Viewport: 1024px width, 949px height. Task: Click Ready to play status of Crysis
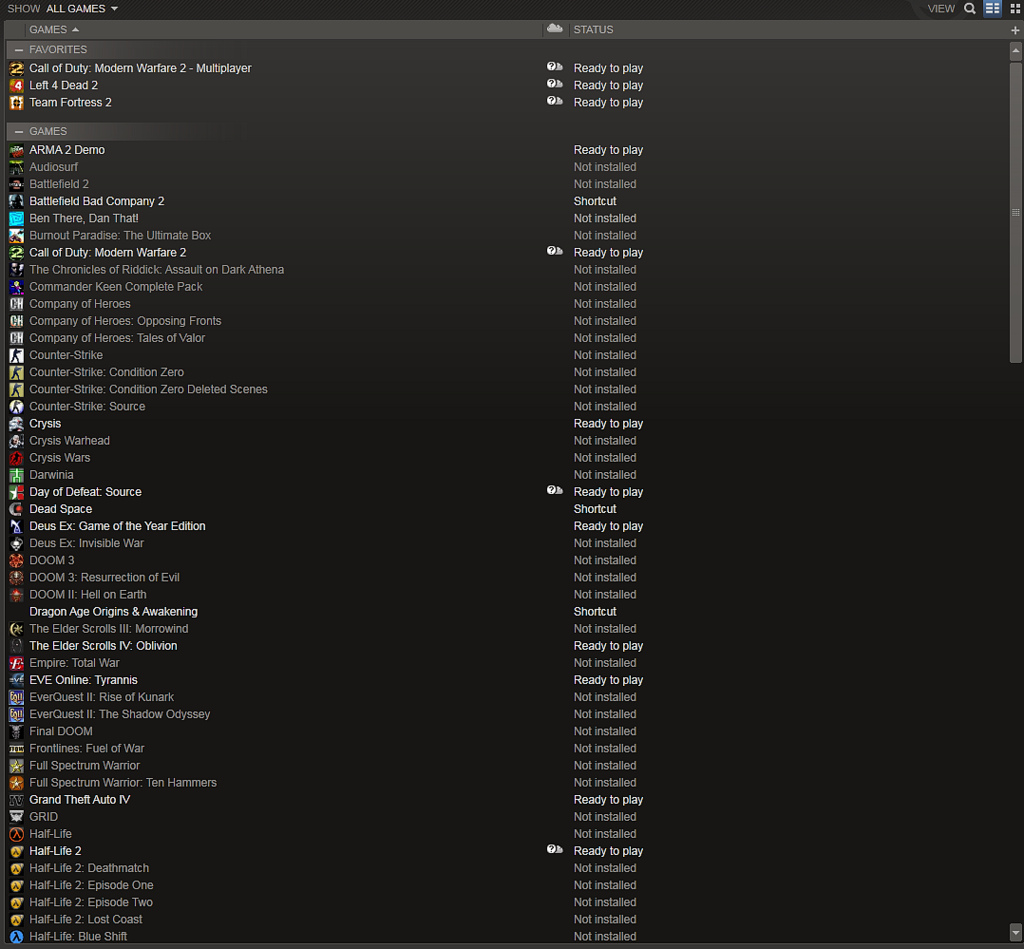click(608, 423)
